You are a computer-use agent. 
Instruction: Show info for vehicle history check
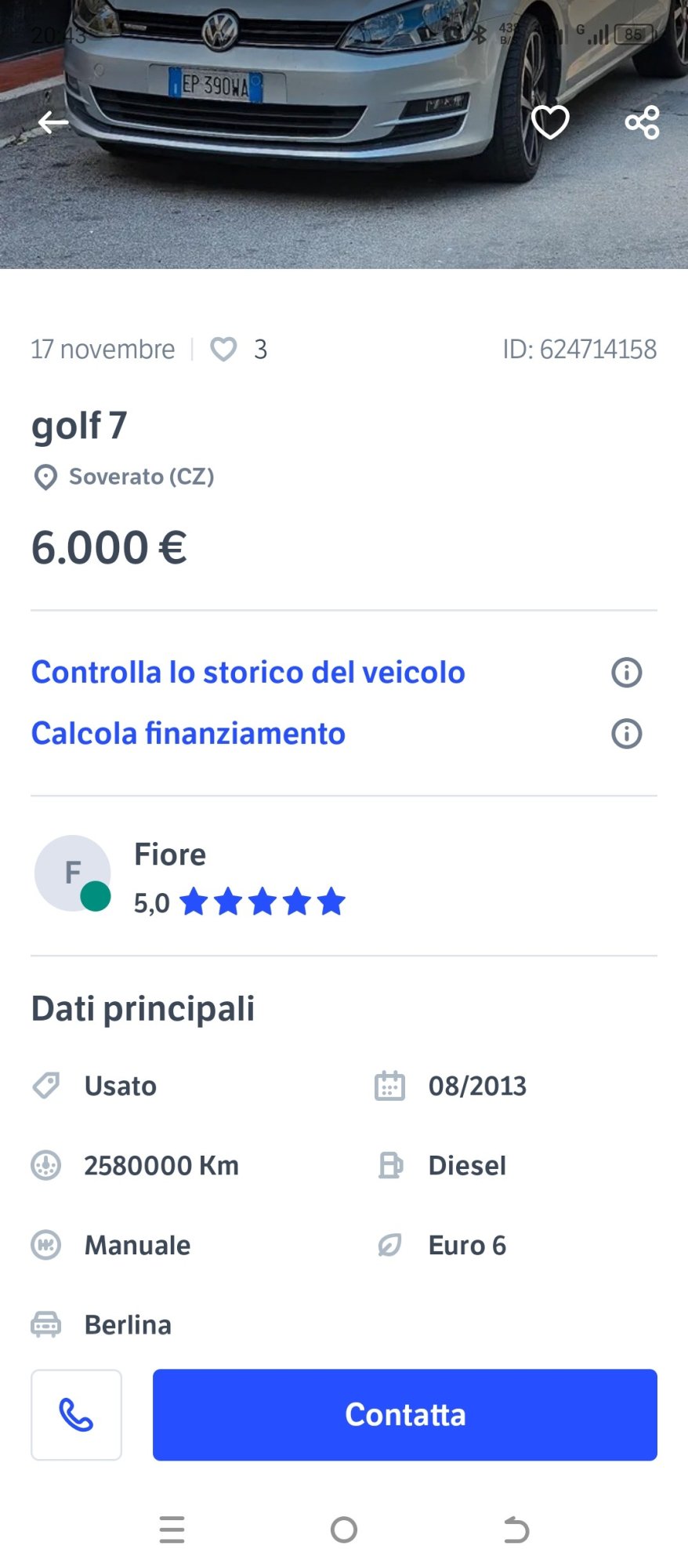point(626,672)
